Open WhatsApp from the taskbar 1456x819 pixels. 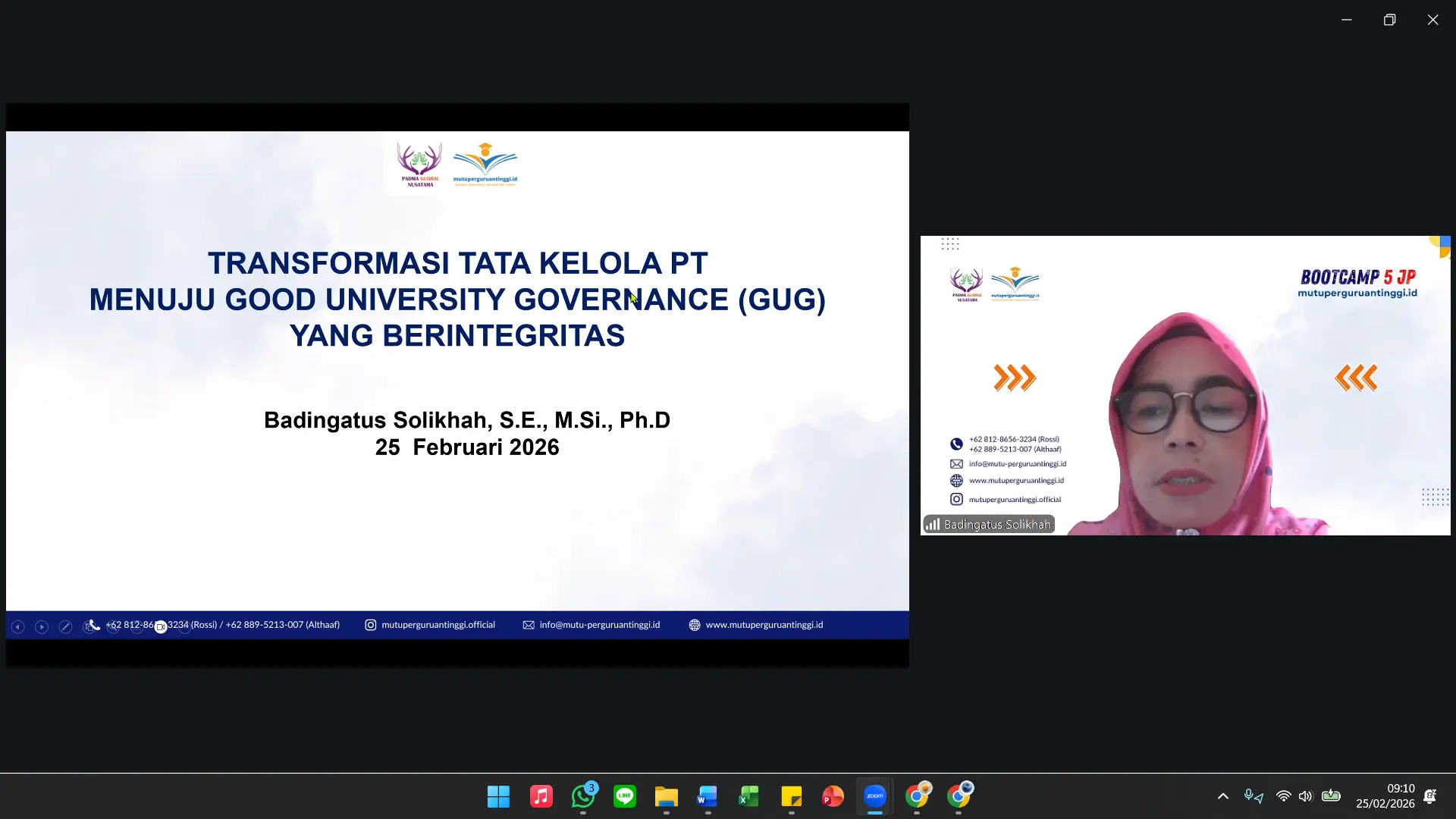point(584,796)
